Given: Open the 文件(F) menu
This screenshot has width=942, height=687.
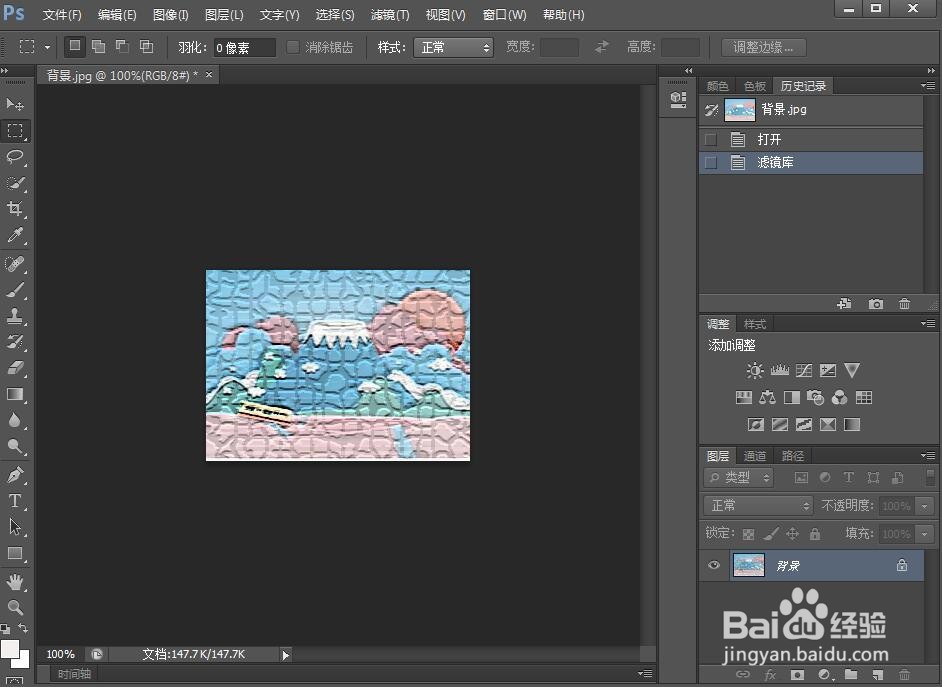Looking at the screenshot, I should [x=62, y=14].
